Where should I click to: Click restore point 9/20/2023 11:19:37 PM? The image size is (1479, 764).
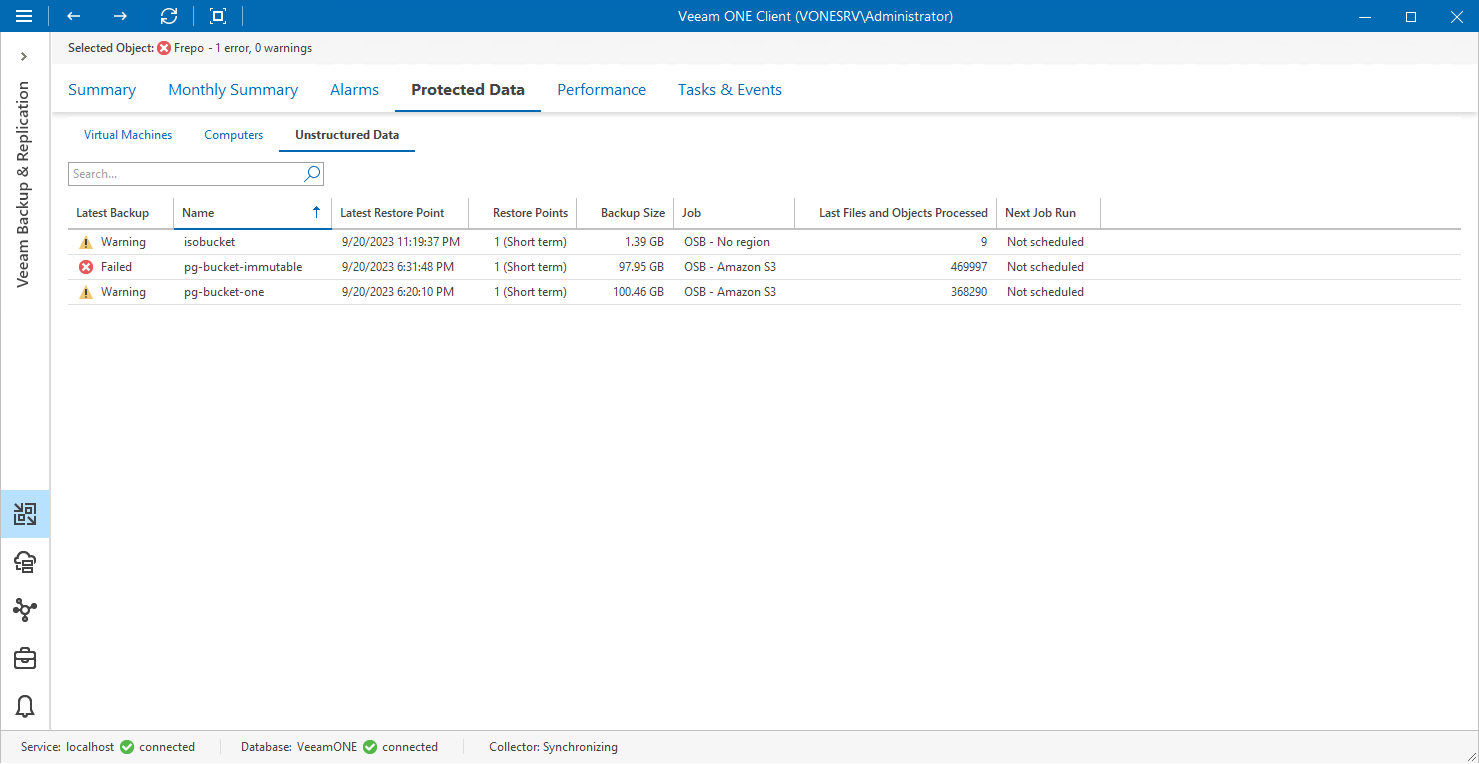pos(401,242)
